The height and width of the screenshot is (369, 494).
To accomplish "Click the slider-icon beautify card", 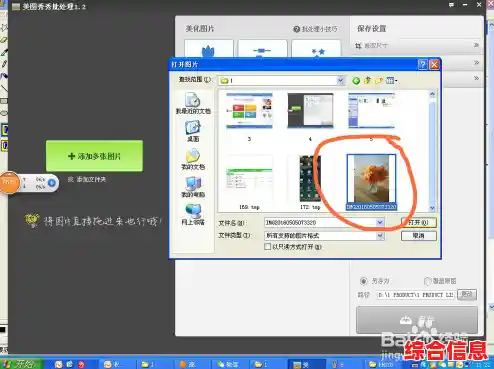I will tap(262, 49).
